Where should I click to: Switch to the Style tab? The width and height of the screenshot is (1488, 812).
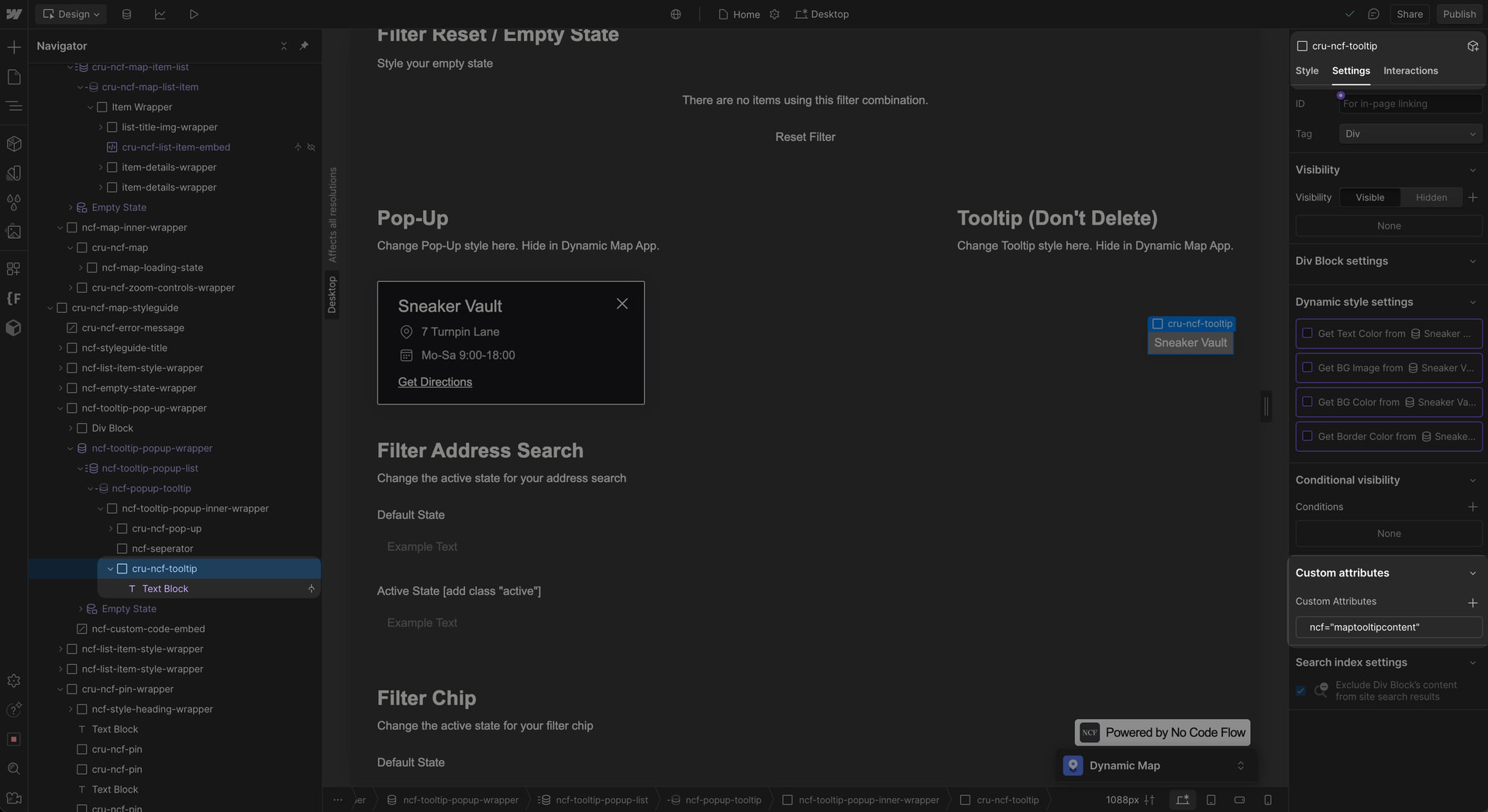click(x=1307, y=71)
